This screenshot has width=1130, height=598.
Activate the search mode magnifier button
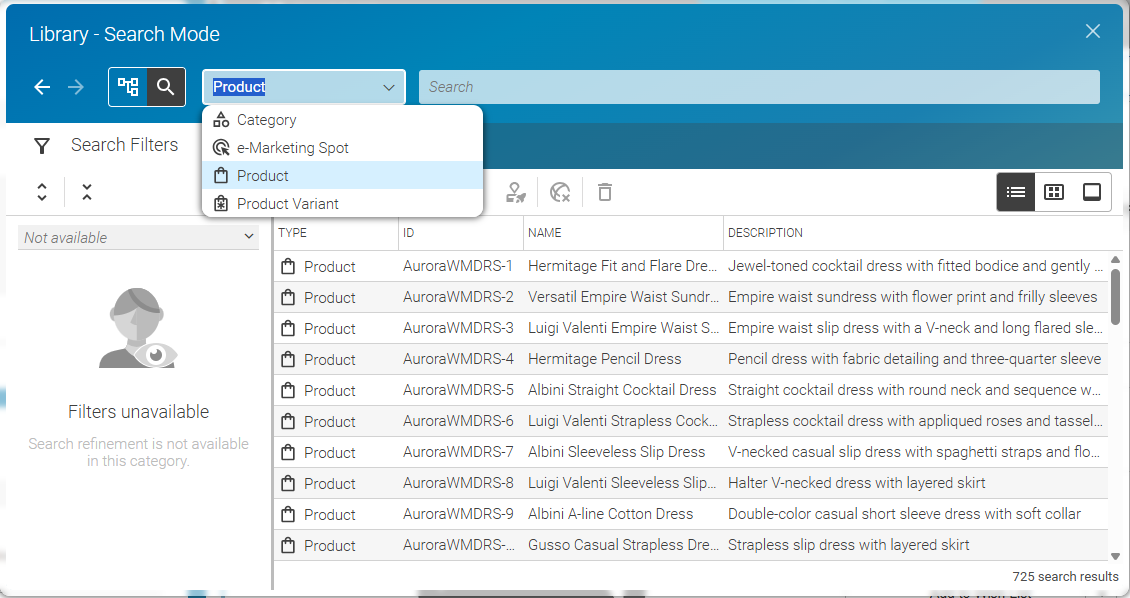tap(166, 87)
